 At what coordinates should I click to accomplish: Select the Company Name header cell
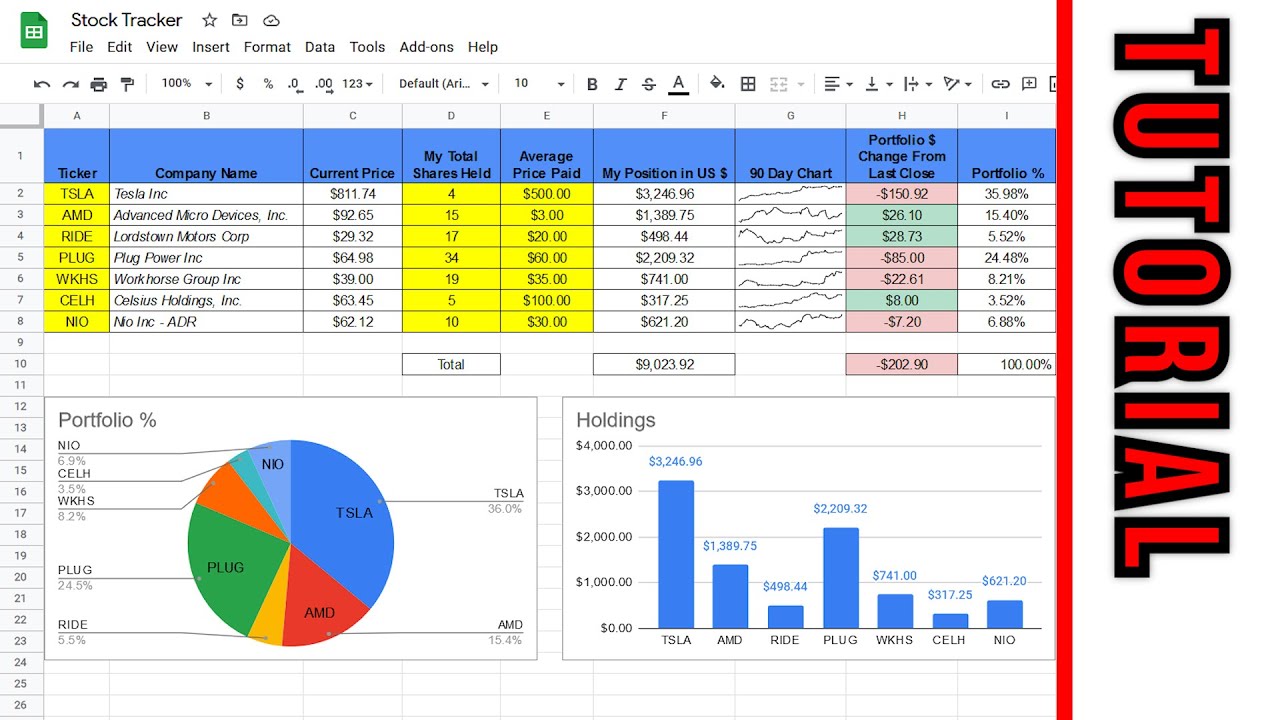click(x=206, y=155)
